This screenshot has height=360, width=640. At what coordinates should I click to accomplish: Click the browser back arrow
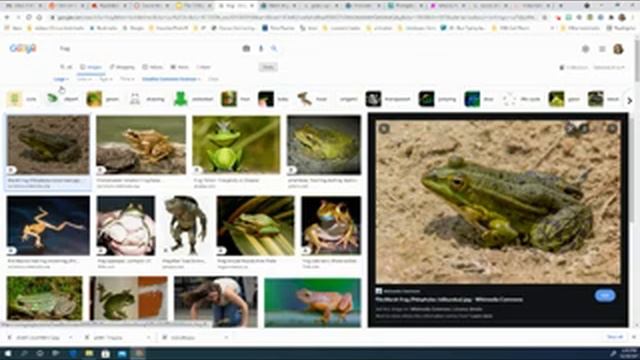tap(7, 18)
